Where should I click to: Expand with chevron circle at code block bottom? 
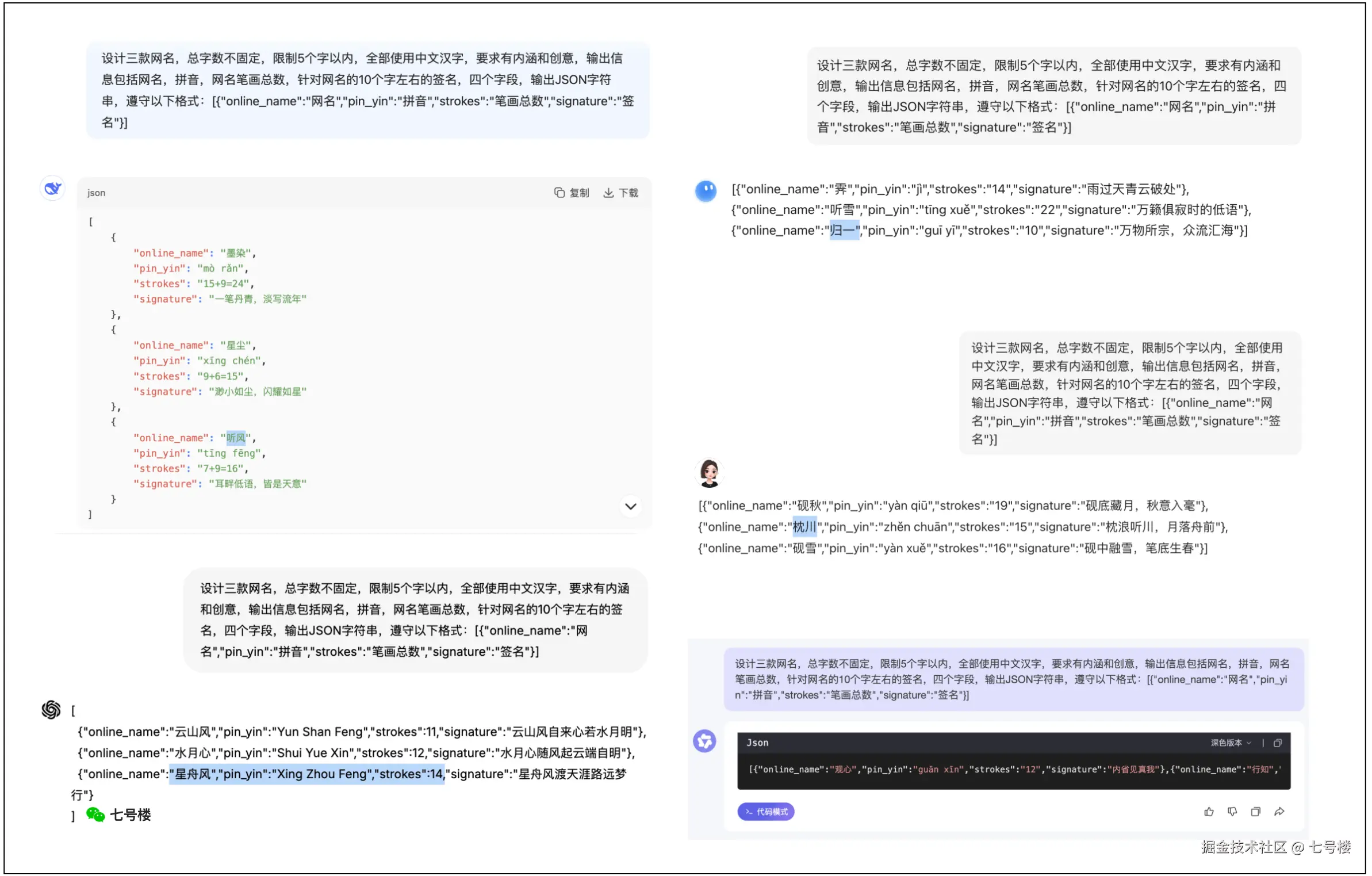(631, 506)
